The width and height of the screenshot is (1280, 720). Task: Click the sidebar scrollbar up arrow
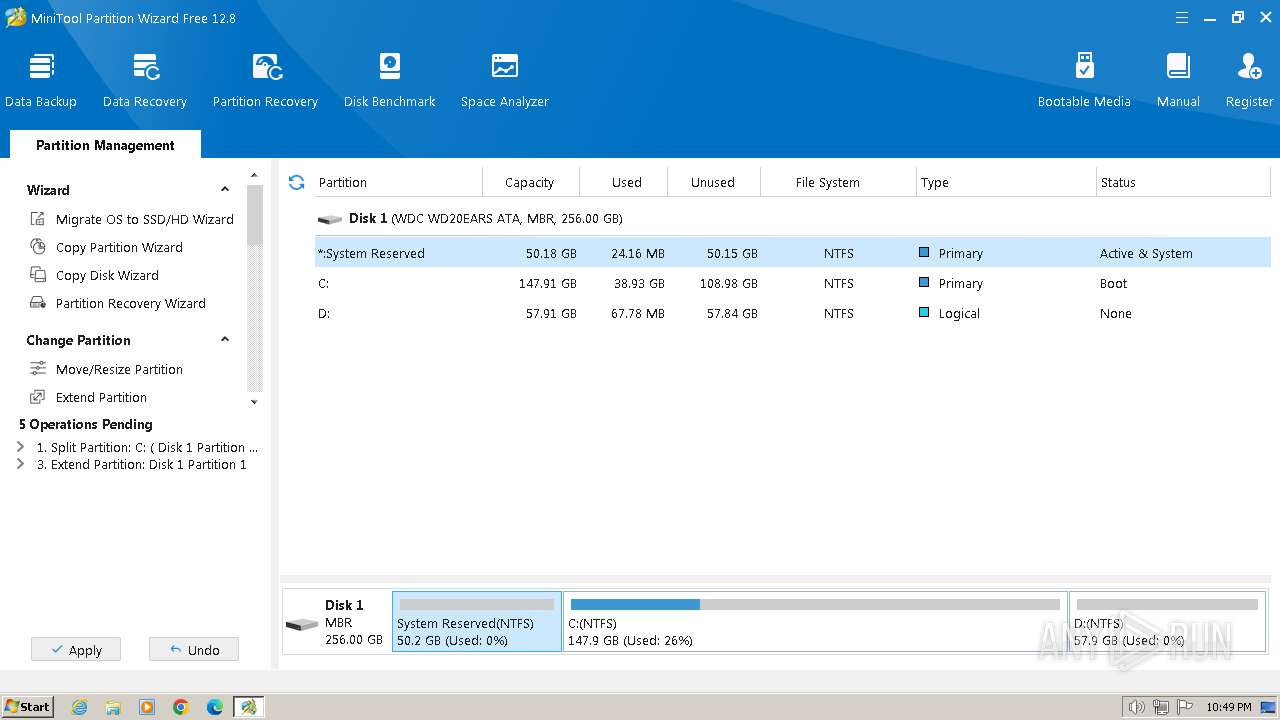pos(254,176)
